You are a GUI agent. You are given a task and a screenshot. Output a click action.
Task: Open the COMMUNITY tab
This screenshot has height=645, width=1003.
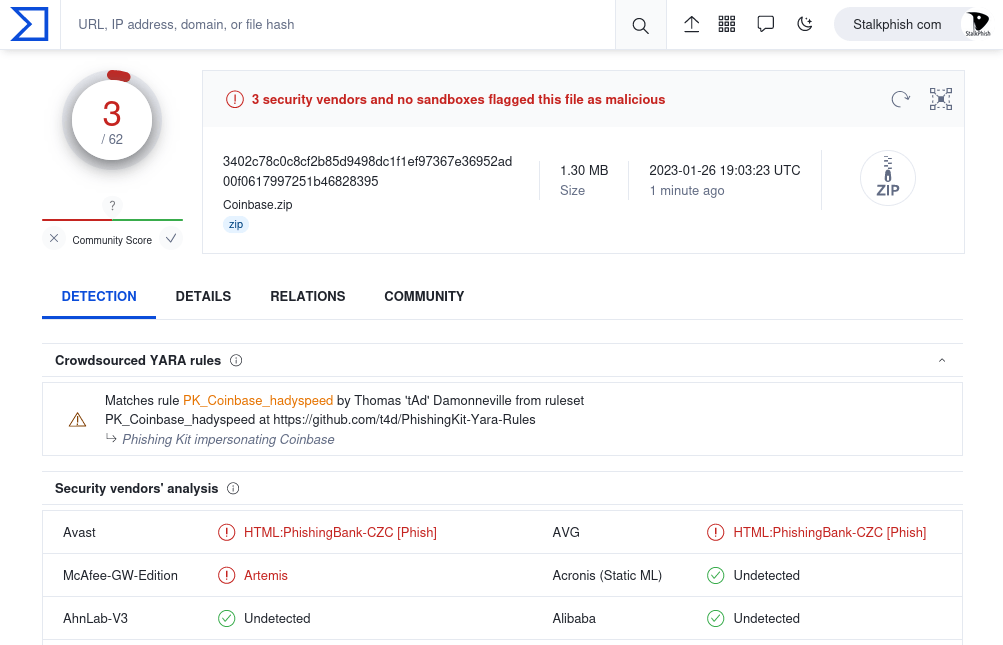point(424,296)
